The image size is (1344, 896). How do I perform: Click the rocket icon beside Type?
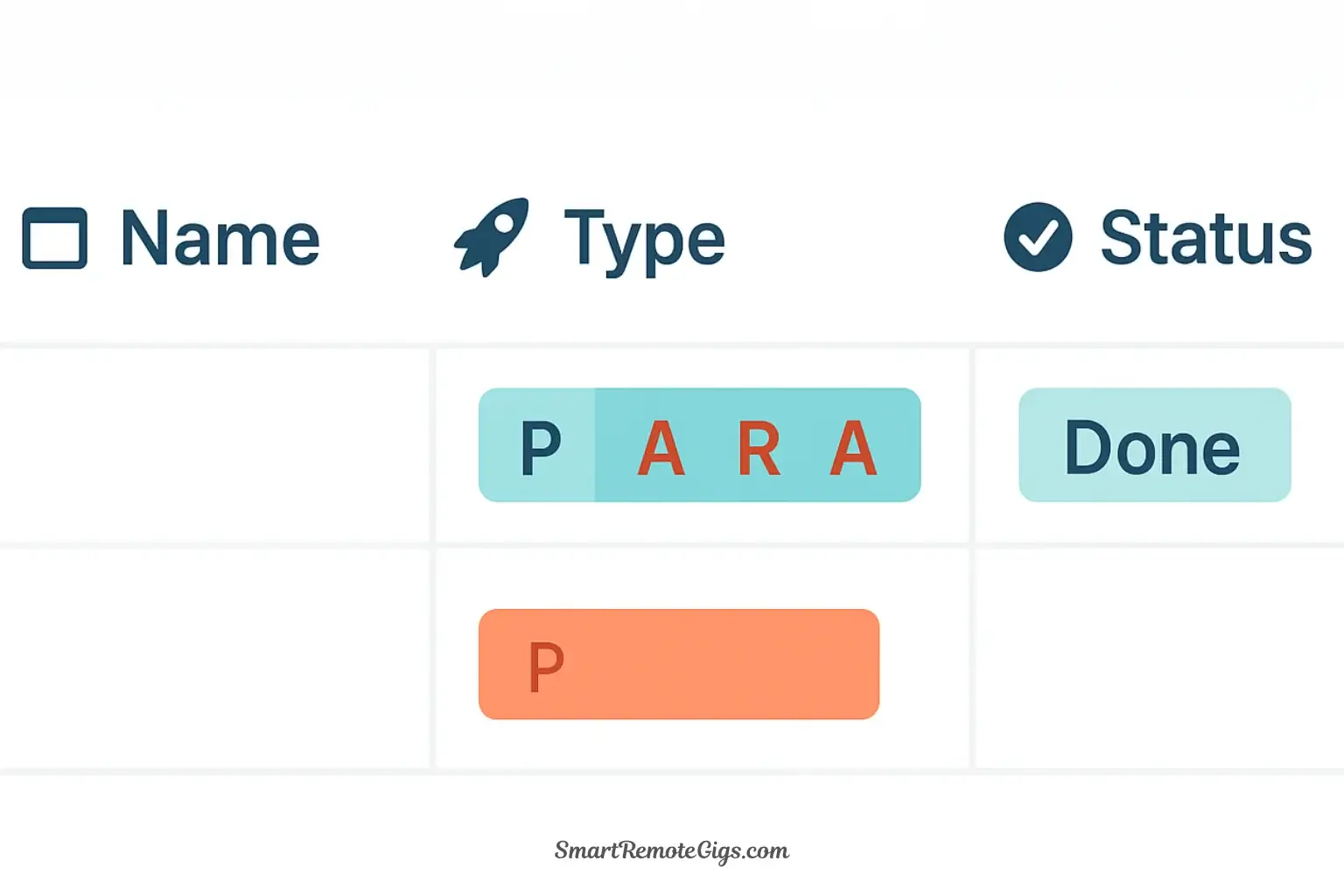click(492, 236)
